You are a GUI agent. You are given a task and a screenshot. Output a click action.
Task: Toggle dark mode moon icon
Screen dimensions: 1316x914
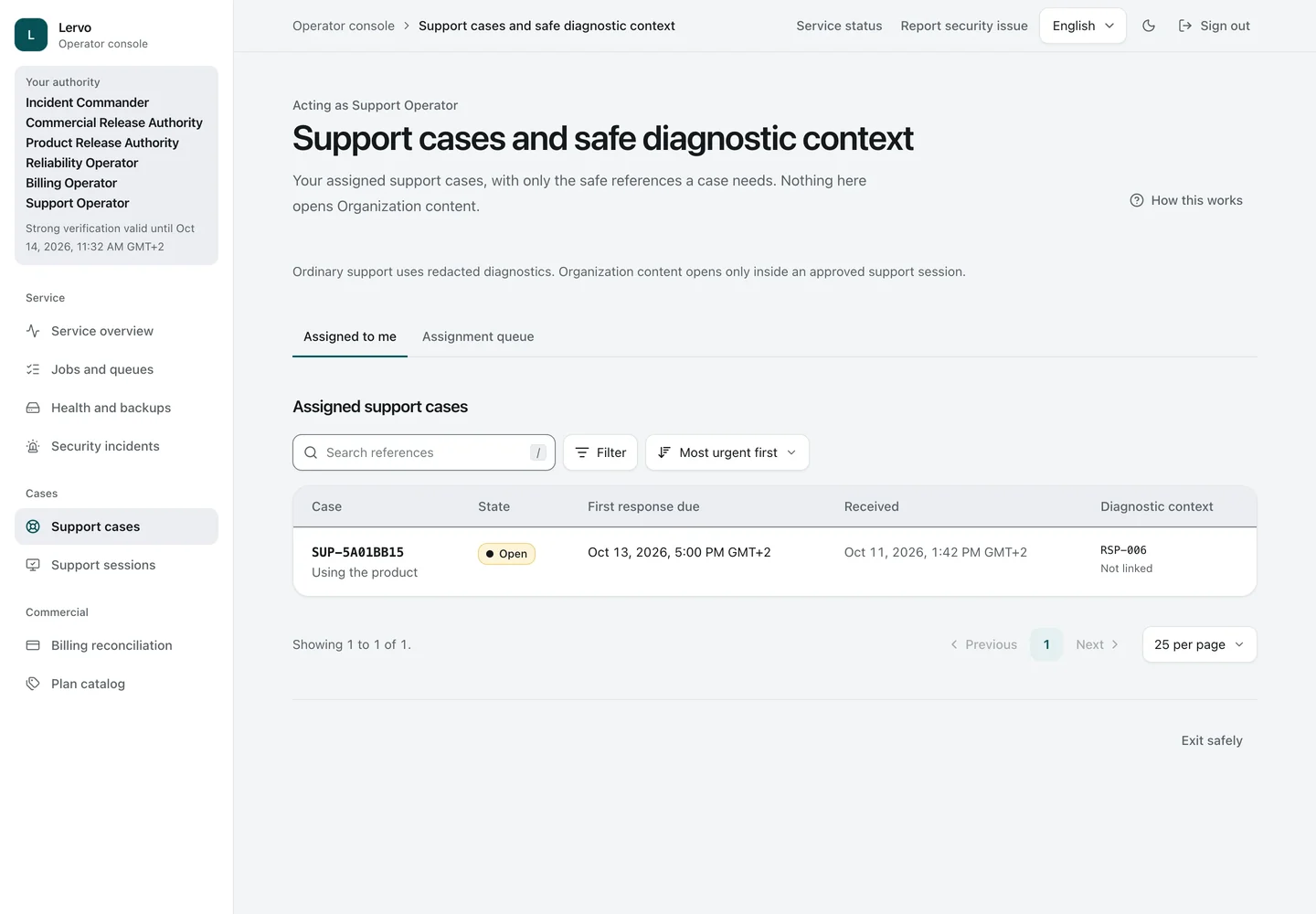pos(1149,26)
